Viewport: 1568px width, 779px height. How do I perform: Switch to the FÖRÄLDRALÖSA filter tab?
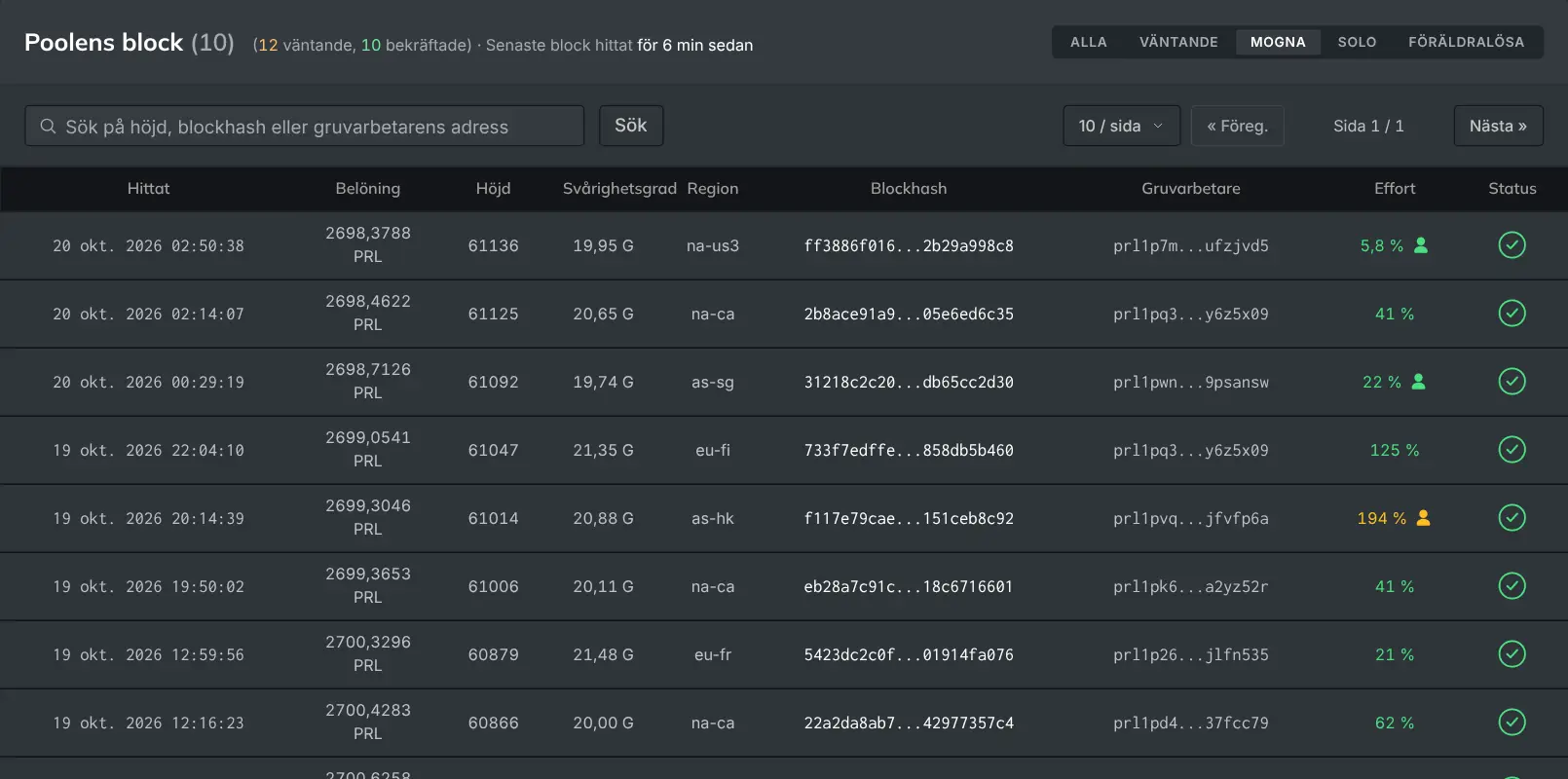(1466, 42)
